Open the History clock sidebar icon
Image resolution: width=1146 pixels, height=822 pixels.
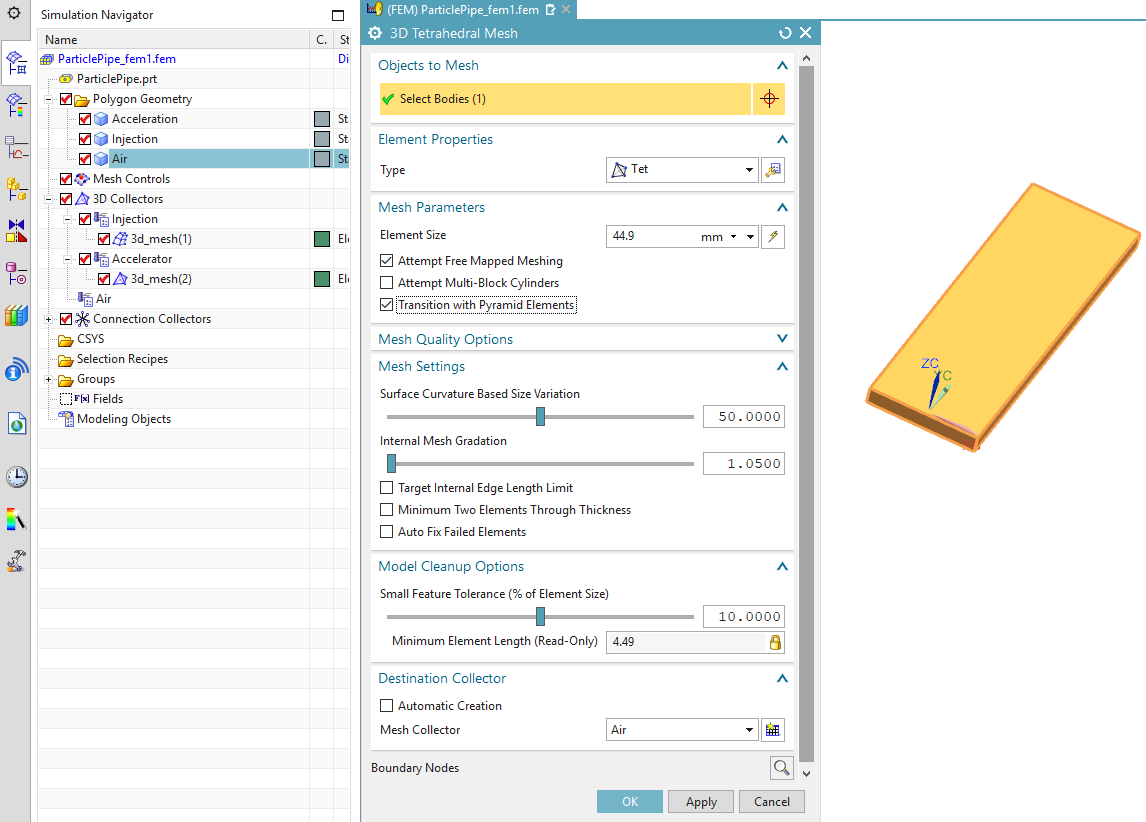[16, 477]
